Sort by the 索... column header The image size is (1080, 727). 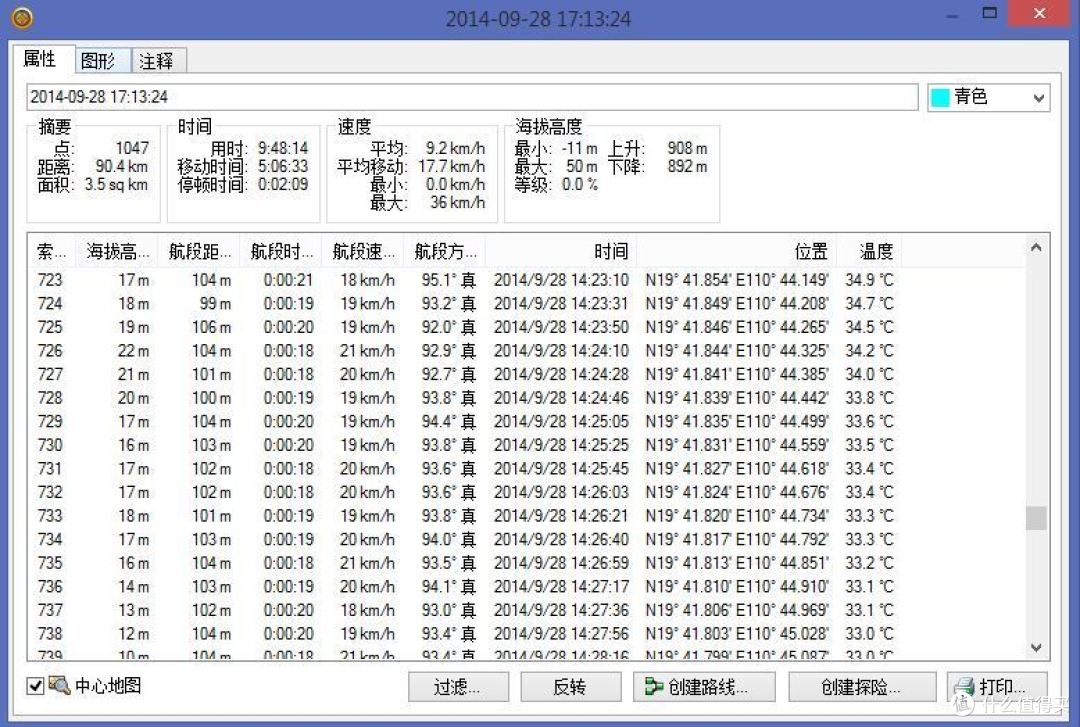pyautogui.click(x=52, y=252)
